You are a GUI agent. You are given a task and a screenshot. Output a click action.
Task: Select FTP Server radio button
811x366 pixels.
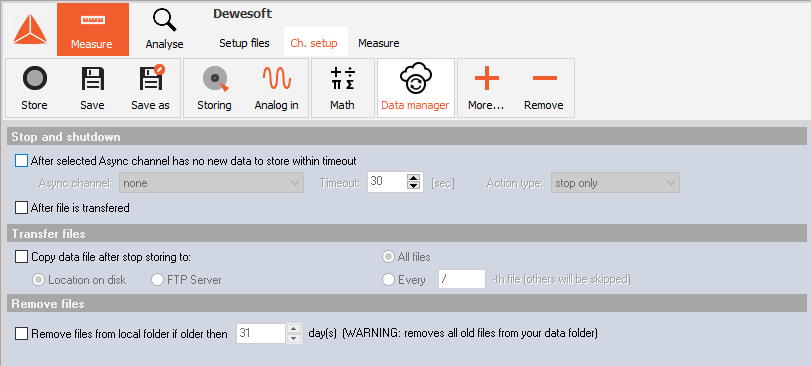(157, 280)
